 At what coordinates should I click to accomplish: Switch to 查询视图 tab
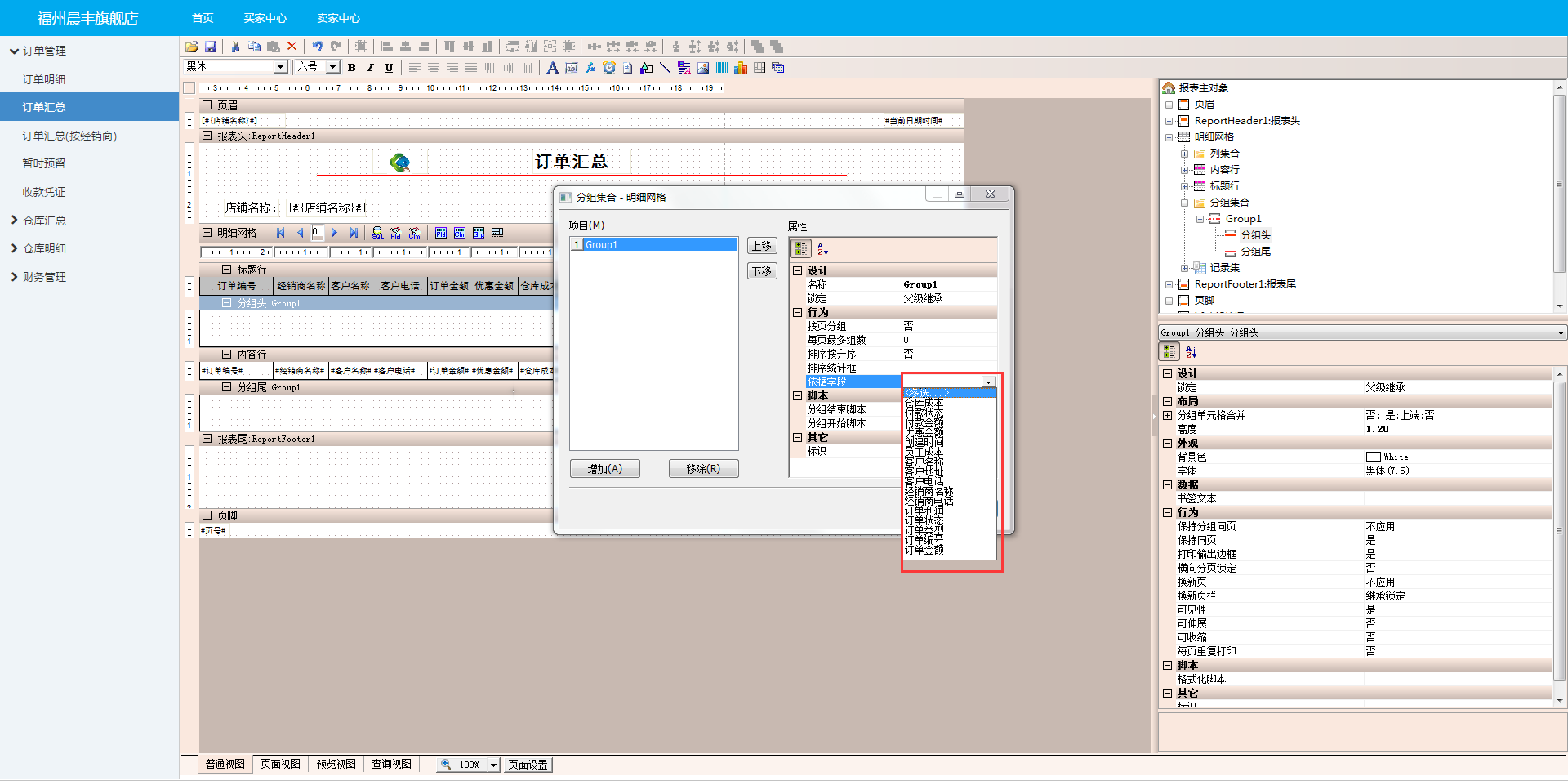click(391, 765)
